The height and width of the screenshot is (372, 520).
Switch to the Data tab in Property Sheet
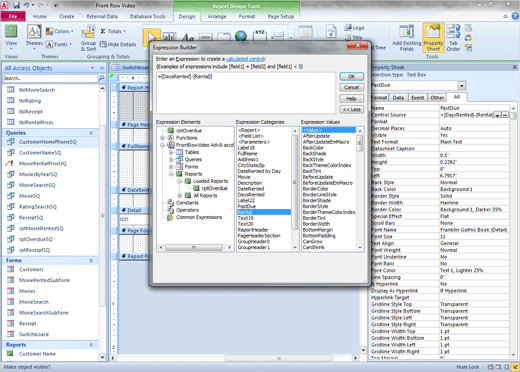coord(398,98)
